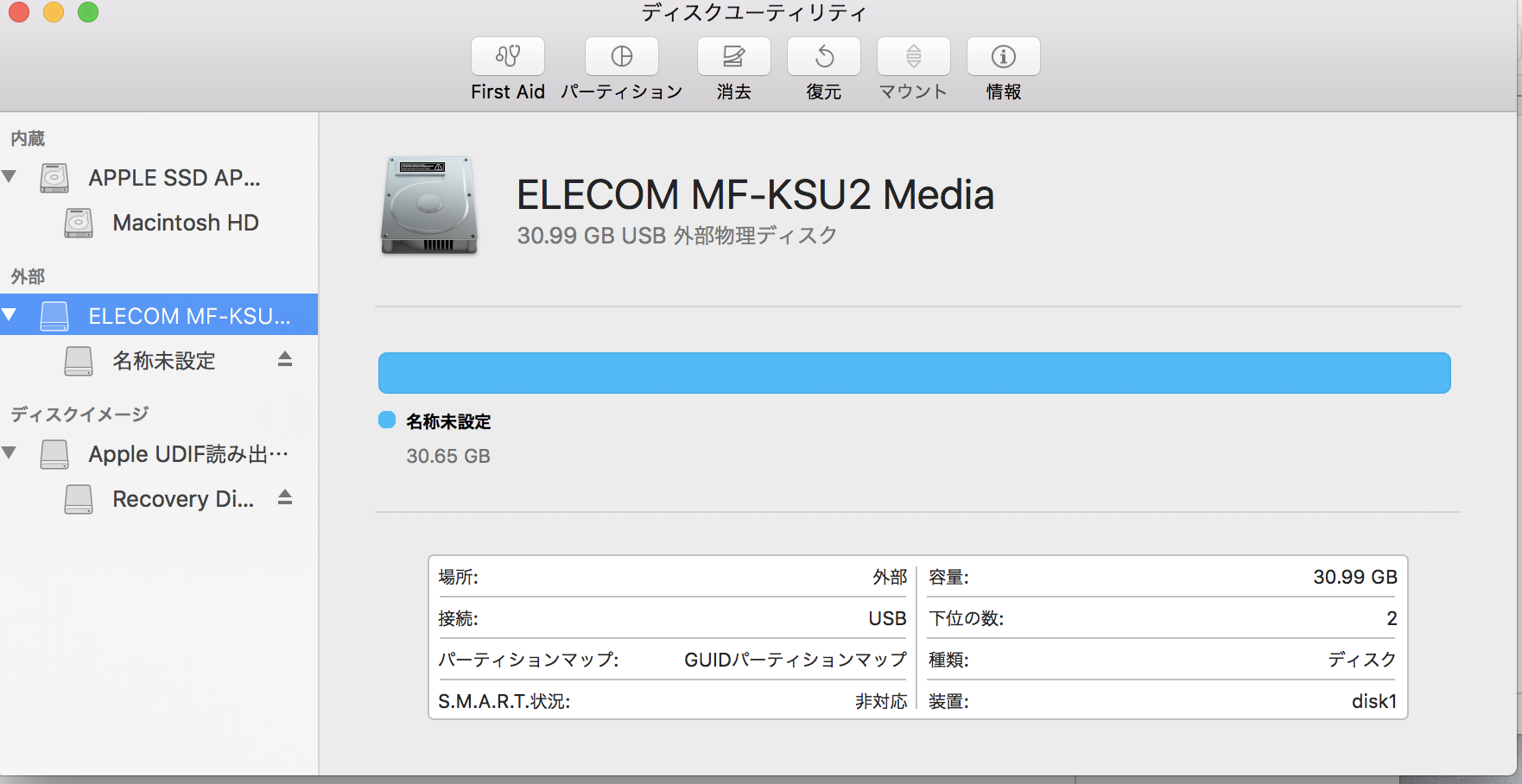
Task: Open the Partition (パーティション) tool
Action: point(622,57)
